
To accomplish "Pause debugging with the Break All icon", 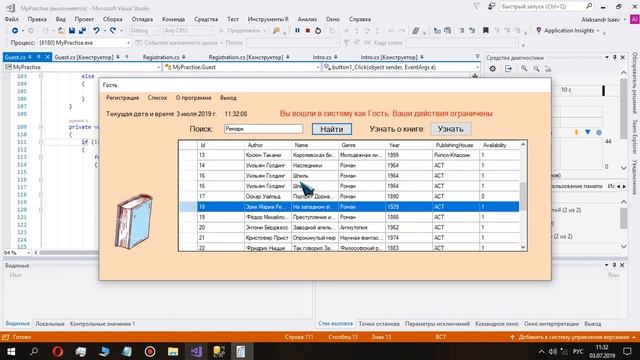I will point(297,31).
